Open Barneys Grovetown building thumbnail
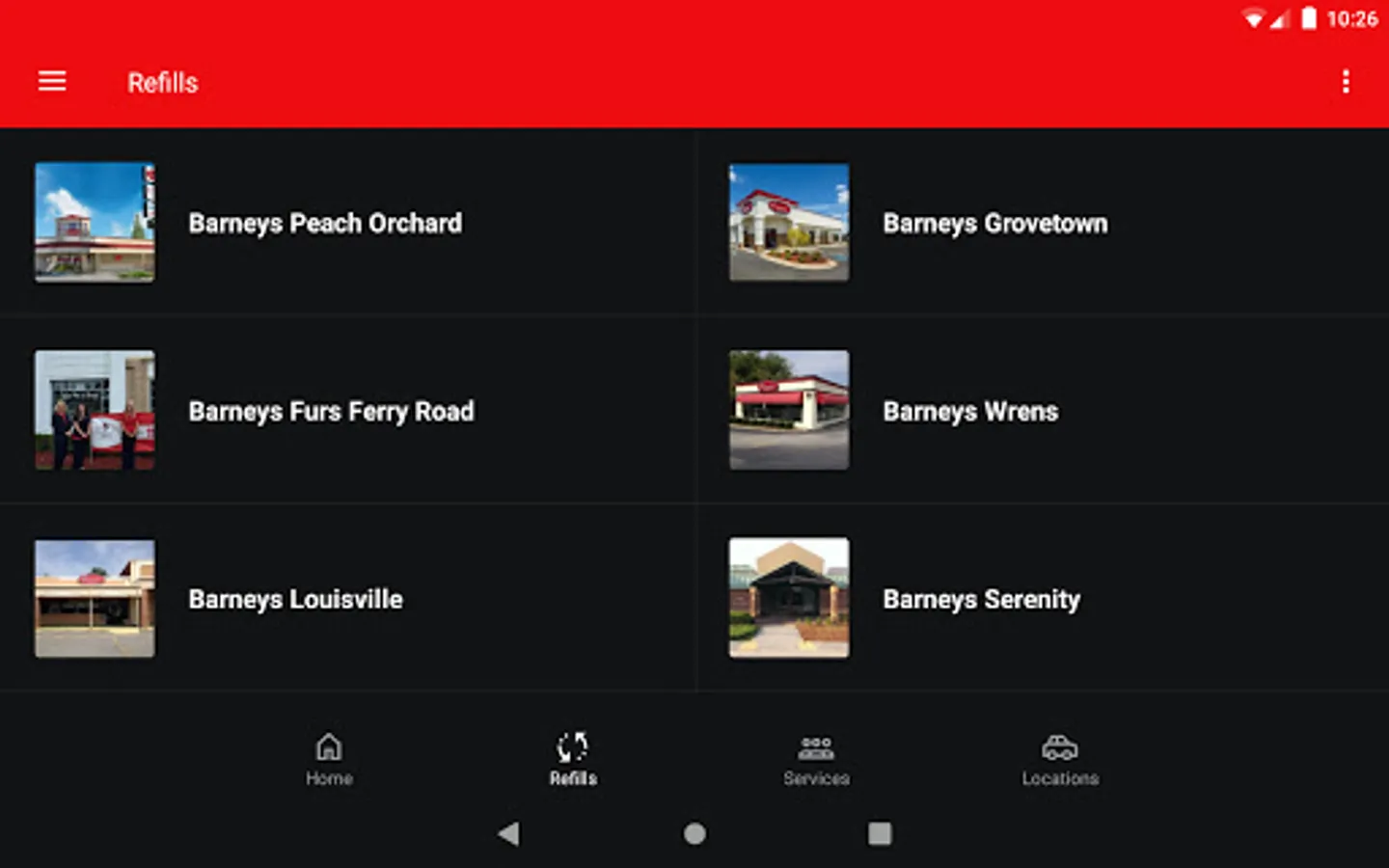This screenshot has height=868, width=1389. 789,222
